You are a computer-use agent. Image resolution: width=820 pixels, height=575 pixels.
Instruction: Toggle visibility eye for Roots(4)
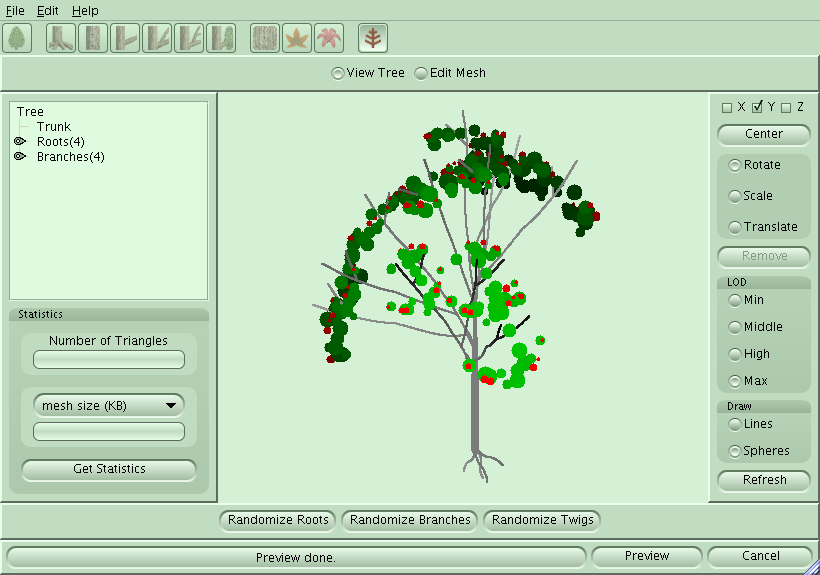click(20, 142)
